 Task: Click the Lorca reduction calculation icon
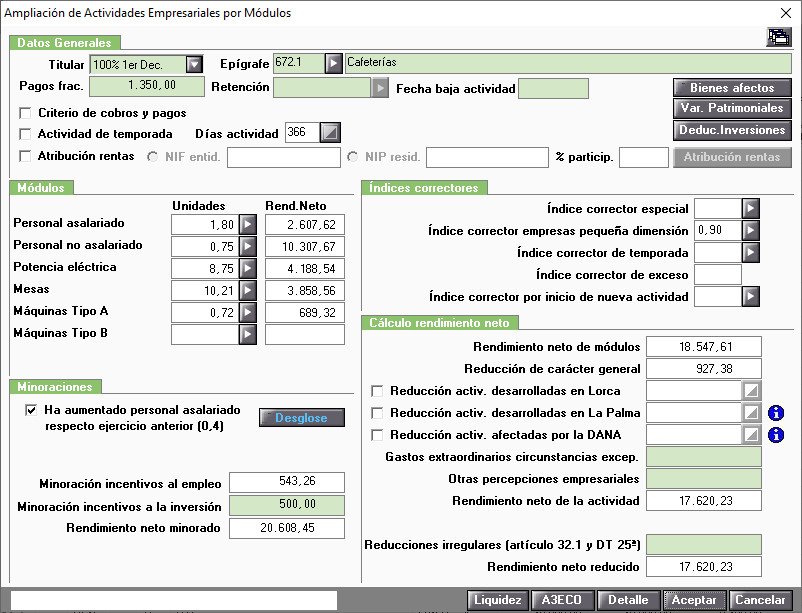[751, 391]
